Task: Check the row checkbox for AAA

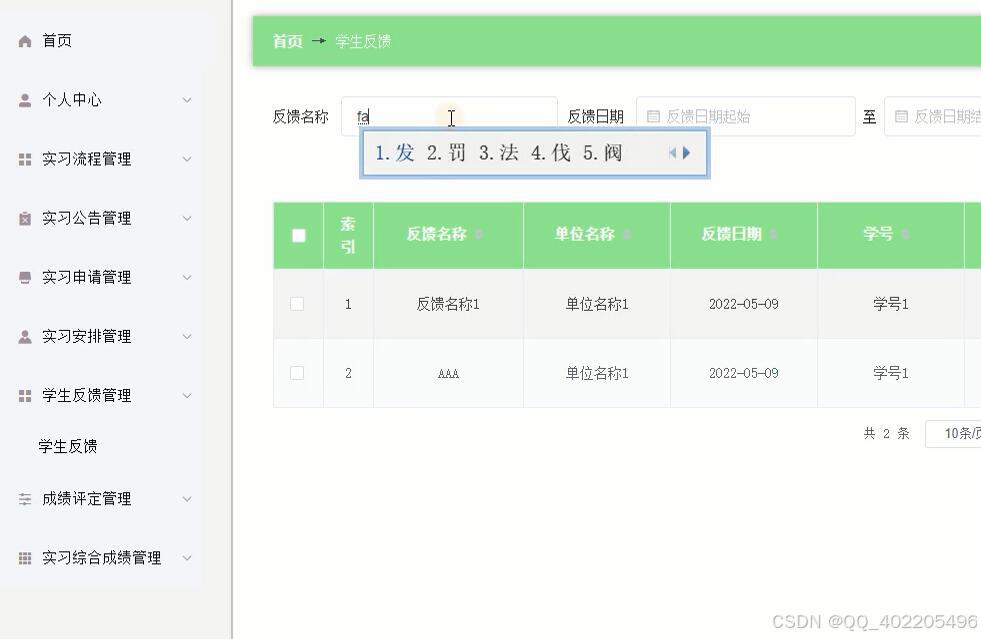Action: [297, 372]
